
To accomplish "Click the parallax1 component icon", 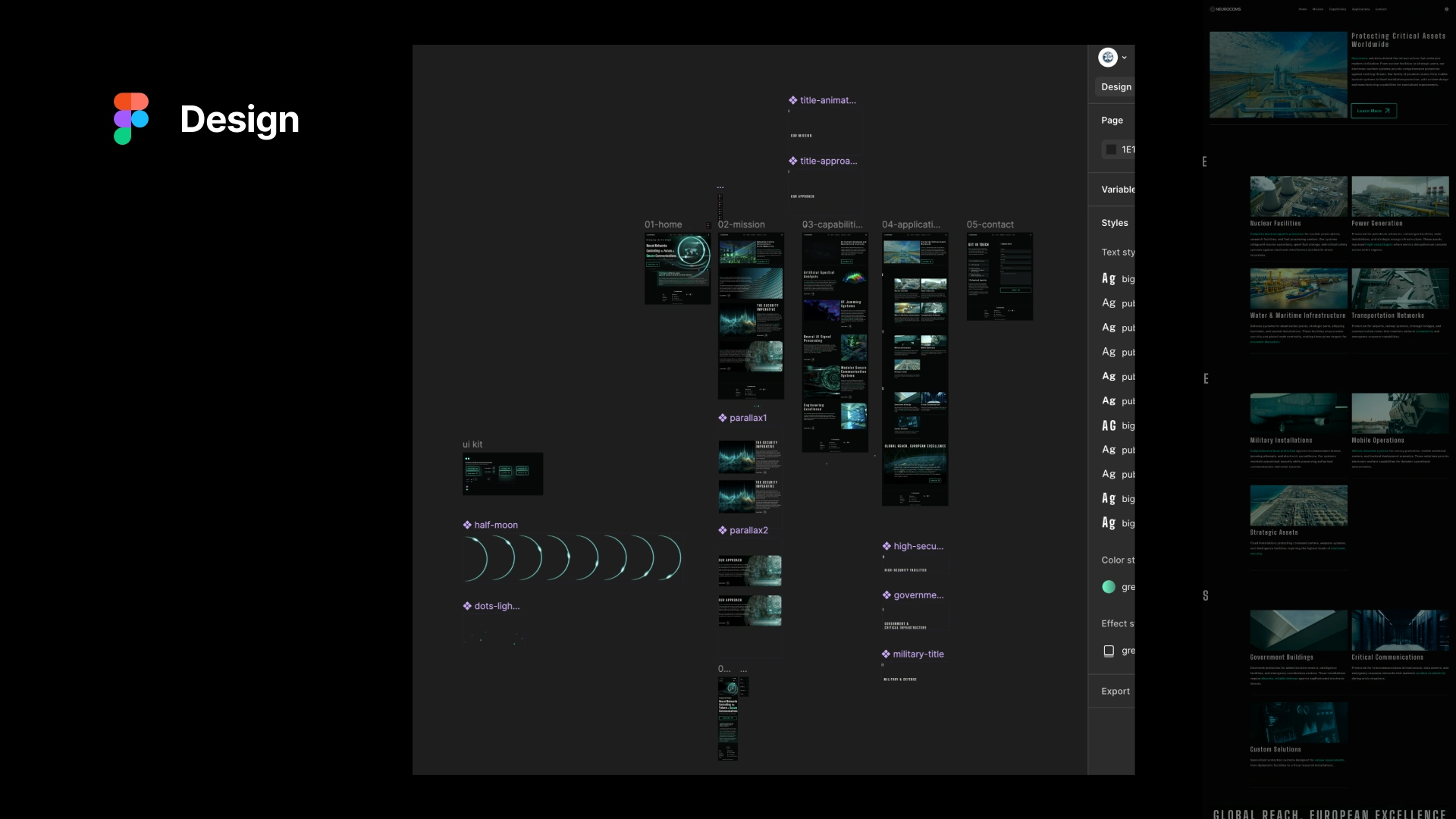I will click(x=723, y=418).
